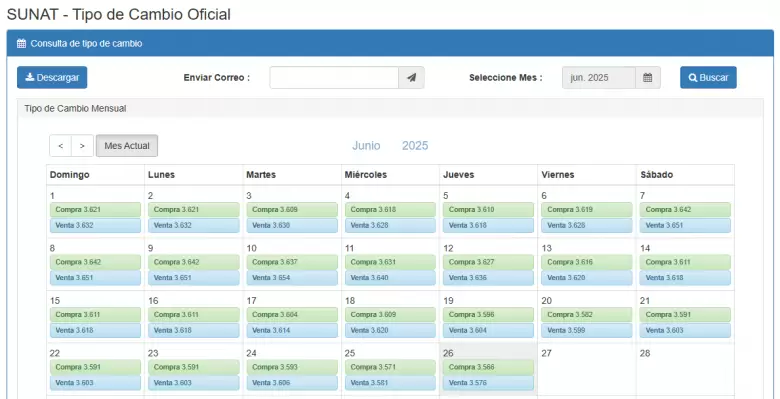Screen dimensions: 780x399
Task: Go to next month with > button
Action: pos(83,146)
